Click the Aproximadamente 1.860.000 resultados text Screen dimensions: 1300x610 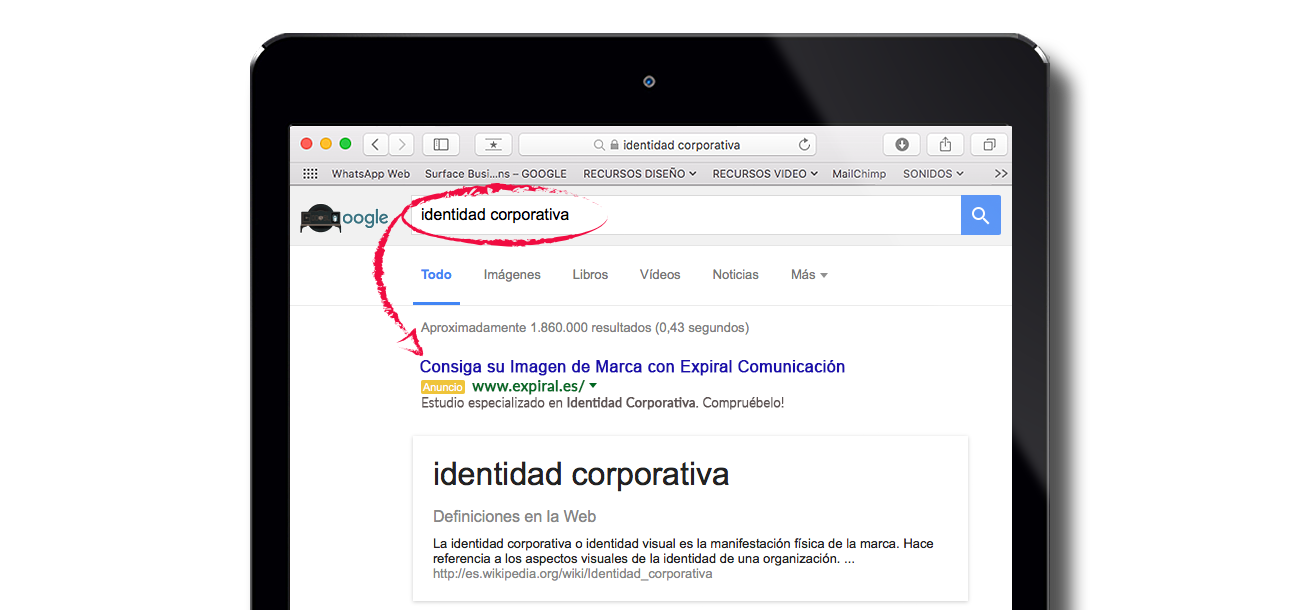pos(585,327)
